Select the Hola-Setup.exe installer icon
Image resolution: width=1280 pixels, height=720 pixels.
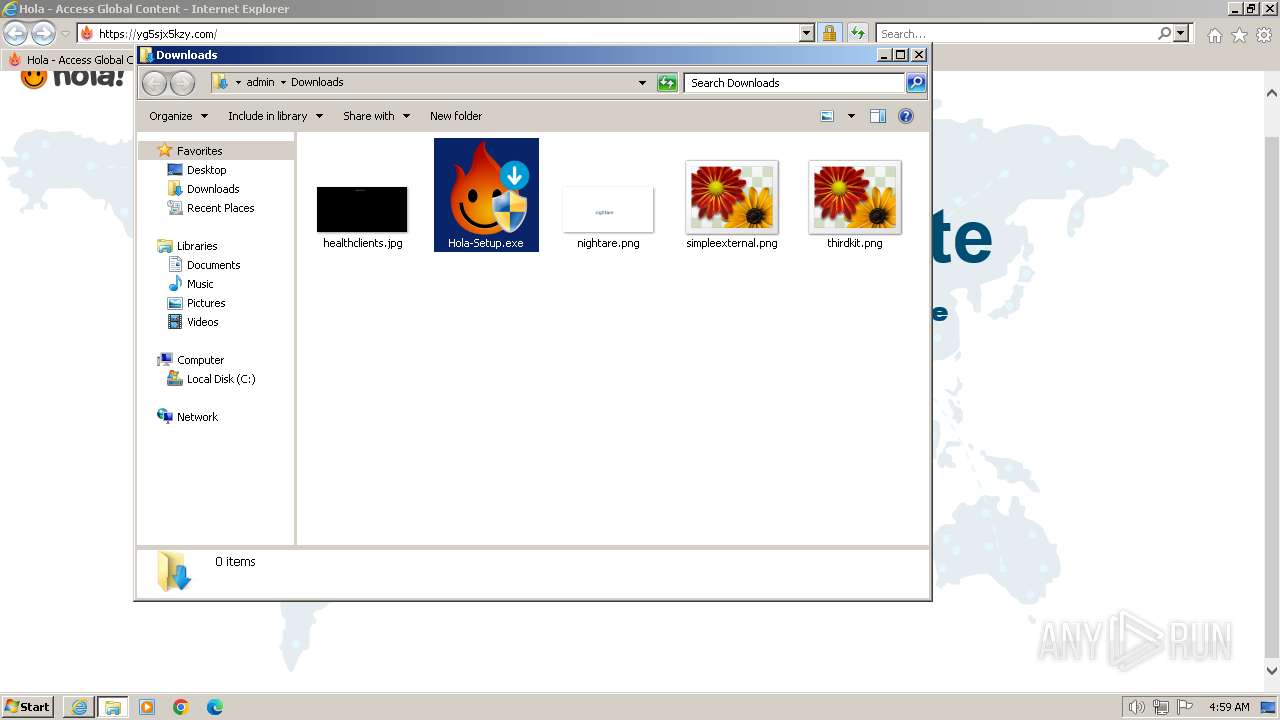click(486, 195)
